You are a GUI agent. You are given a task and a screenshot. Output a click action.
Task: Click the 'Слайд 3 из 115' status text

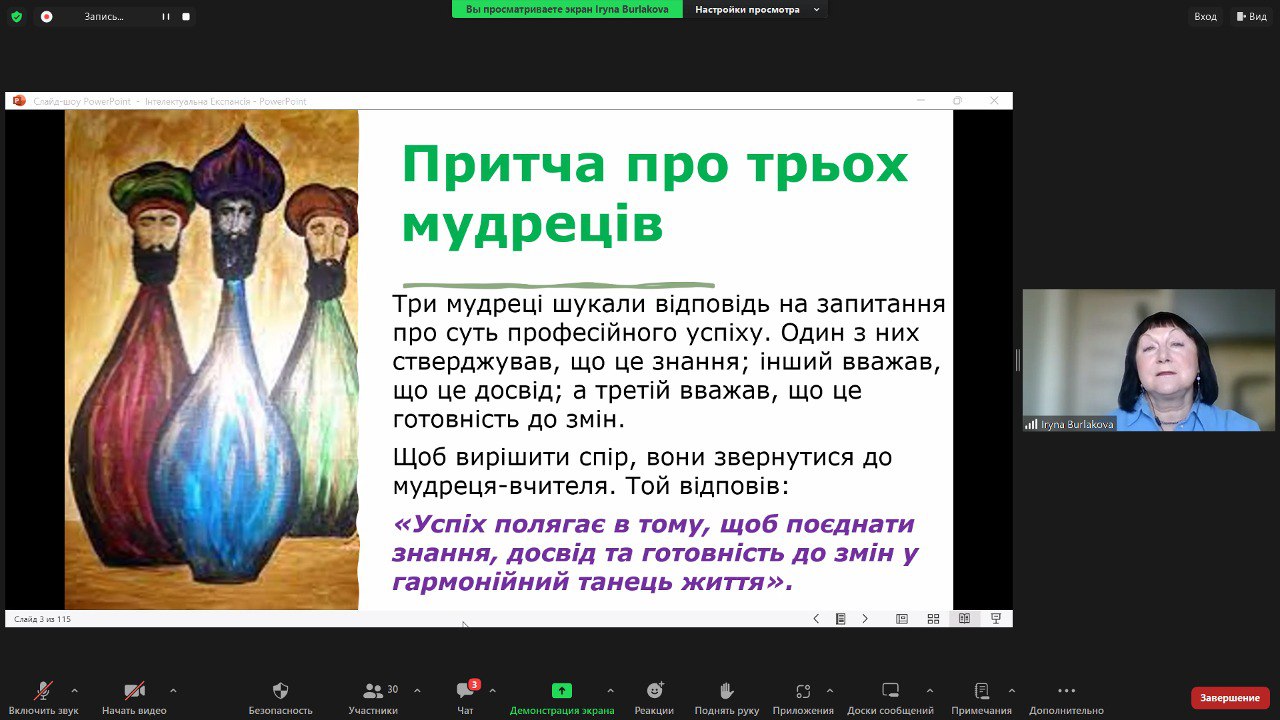(43, 619)
